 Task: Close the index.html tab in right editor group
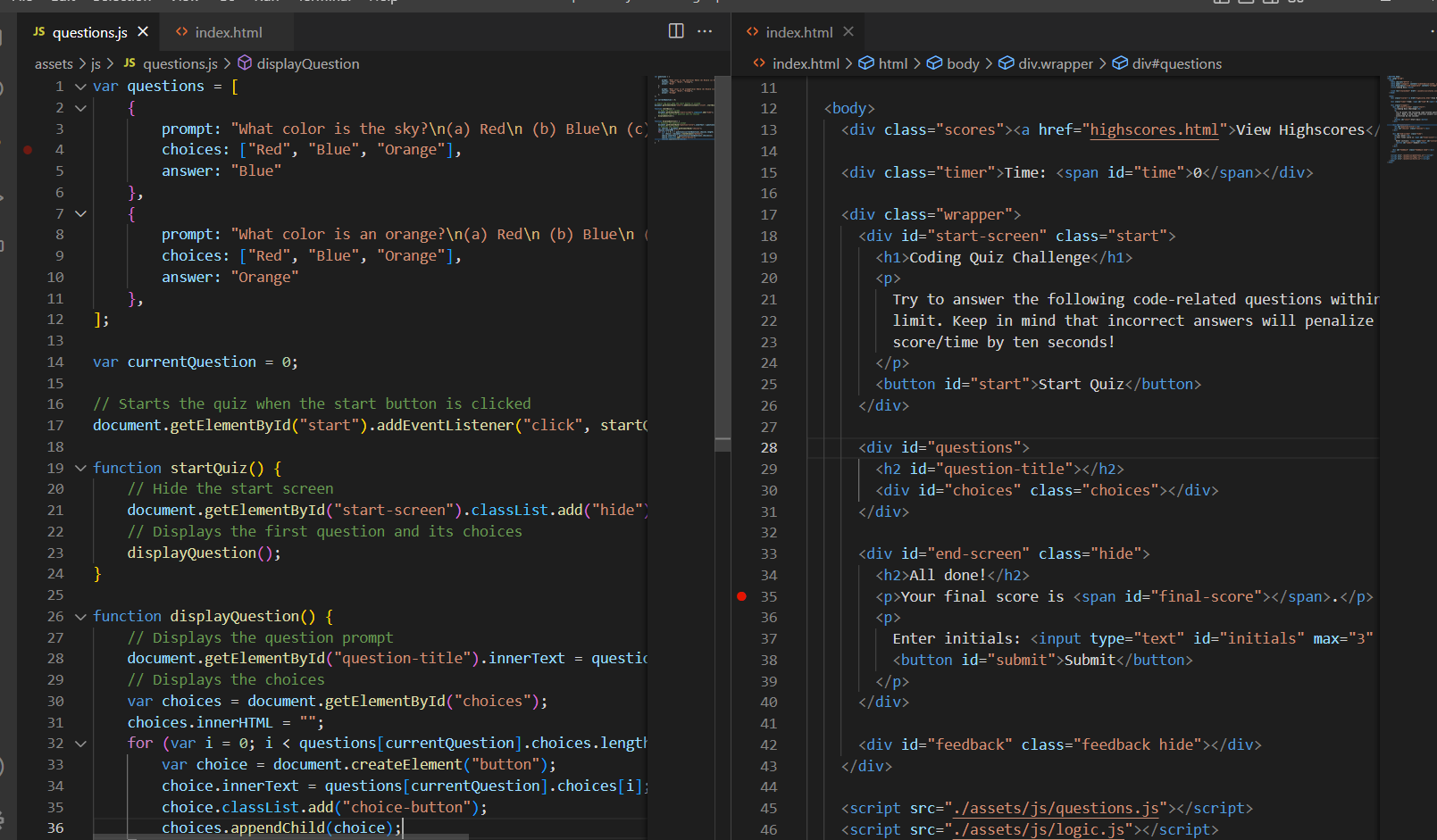point(848,31)
